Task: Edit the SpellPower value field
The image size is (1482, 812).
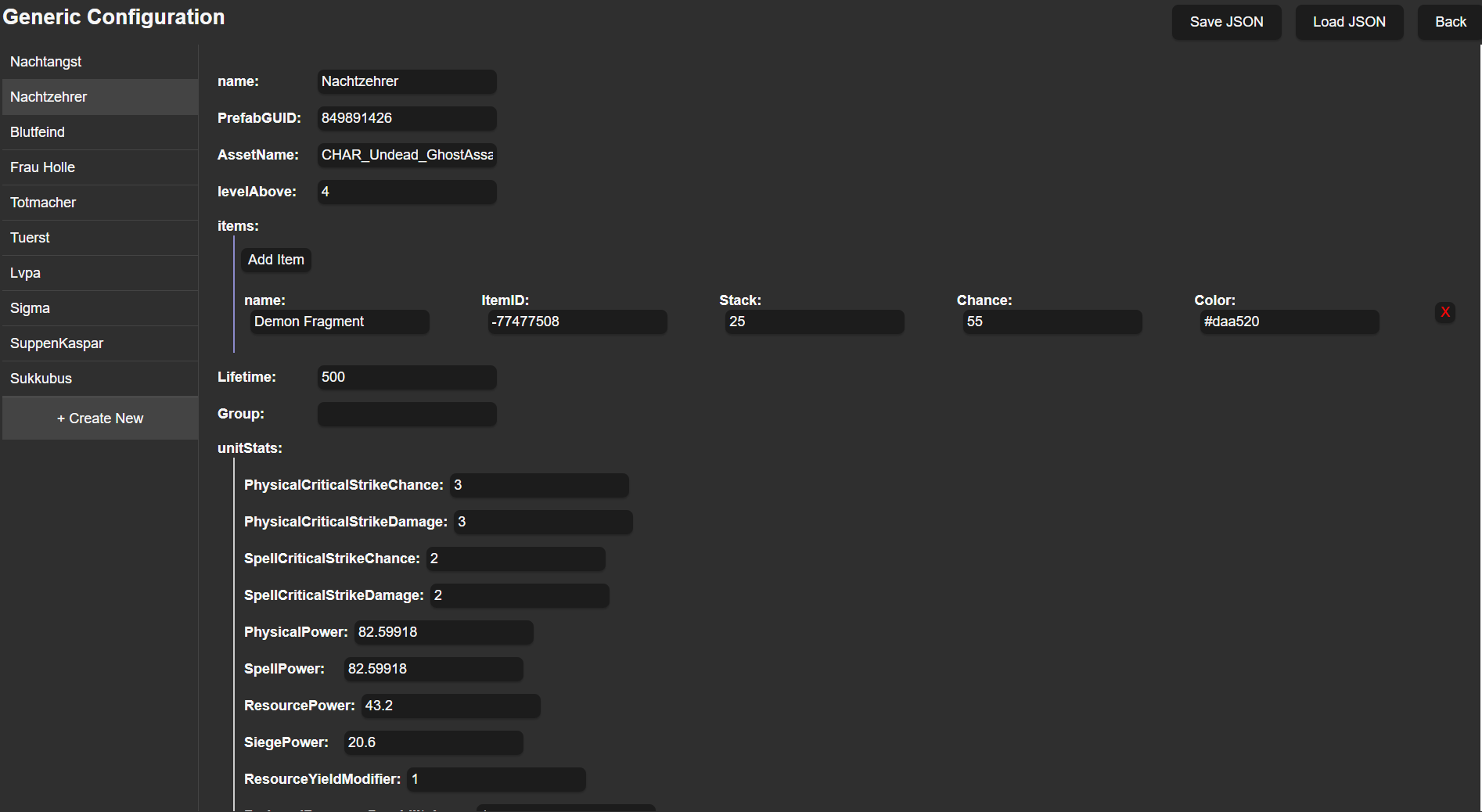Action: (433, 669)
